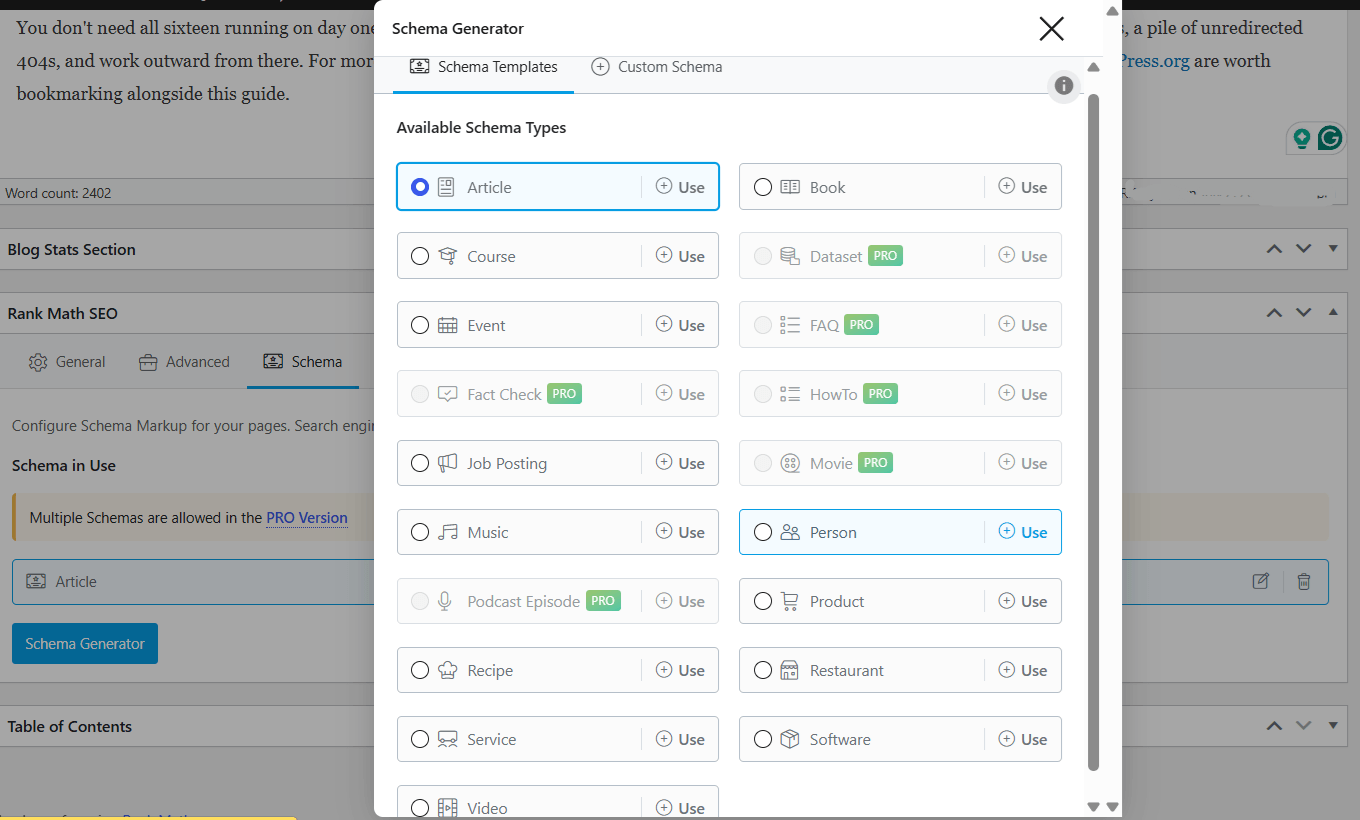This screenshot has height=820, width=1360.
Task: Click Use for Restaurant schema
Action: 1023,670
